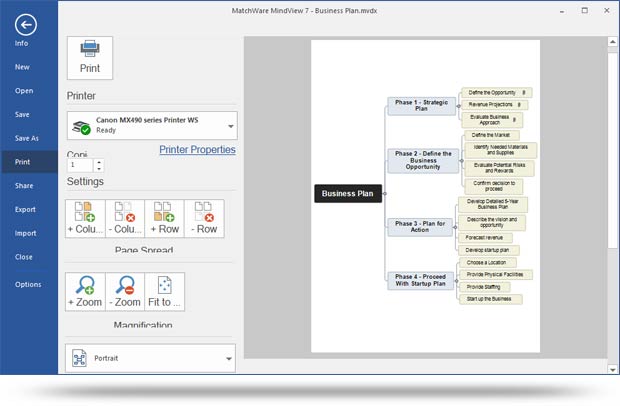Remove a row from the page spread

click(204, 219)
